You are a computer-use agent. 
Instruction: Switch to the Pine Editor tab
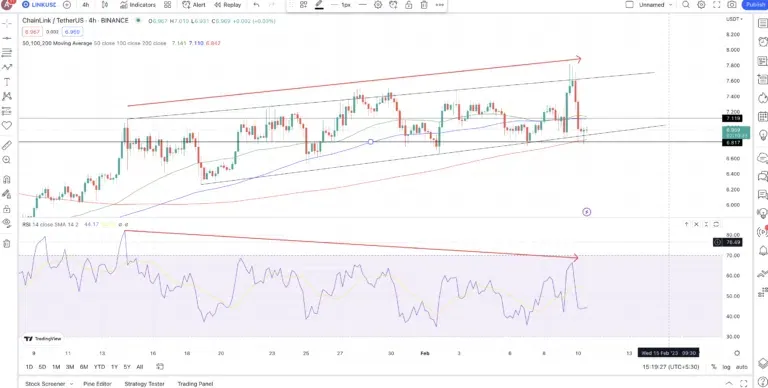pos(97,384)
